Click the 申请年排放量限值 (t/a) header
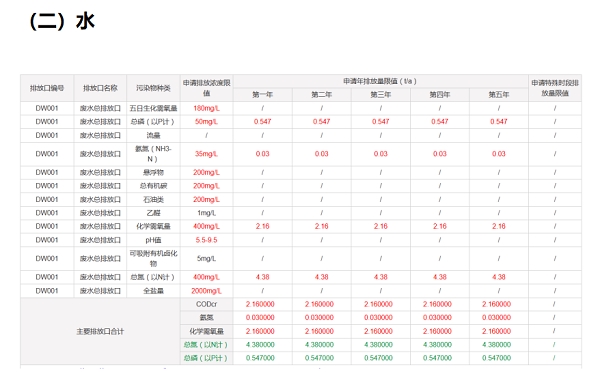 (x=380, y=81)
